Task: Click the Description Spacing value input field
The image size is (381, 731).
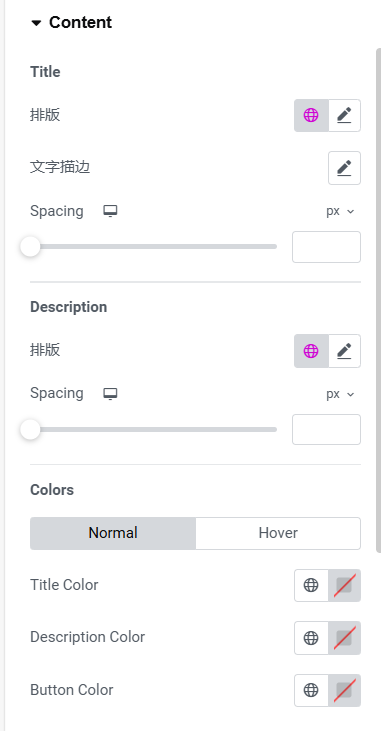Action: tap(326, 429)
